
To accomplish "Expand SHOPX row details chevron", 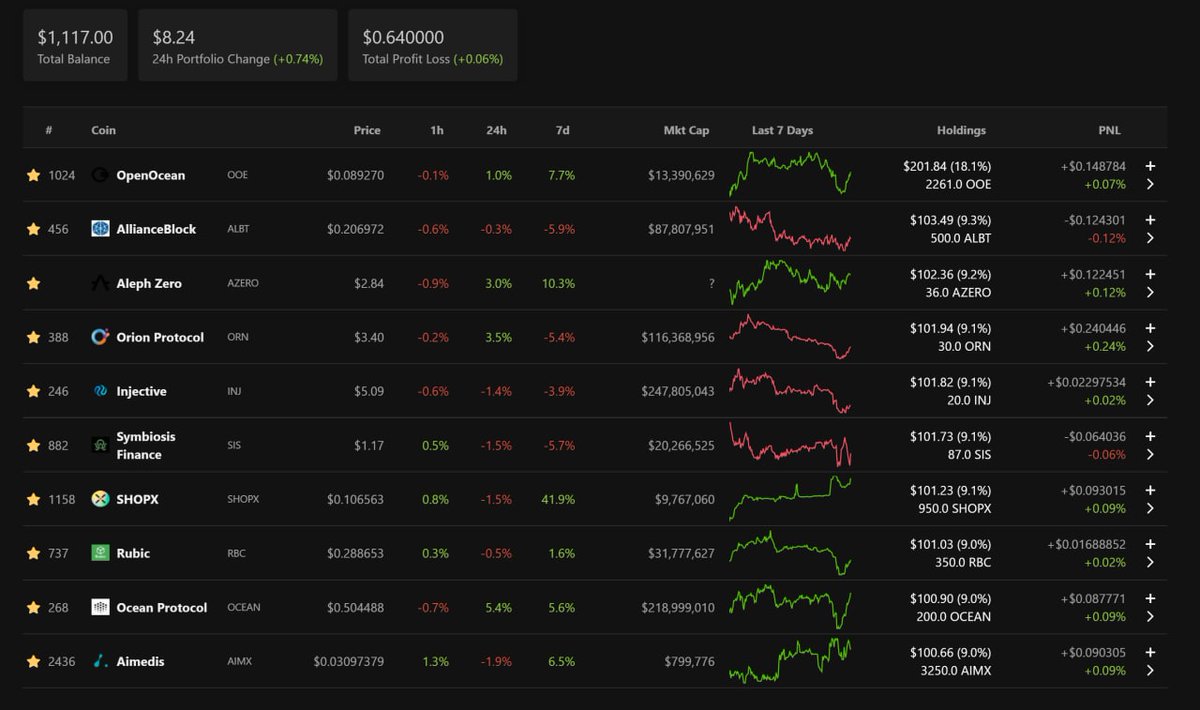I will (1150, 508).
